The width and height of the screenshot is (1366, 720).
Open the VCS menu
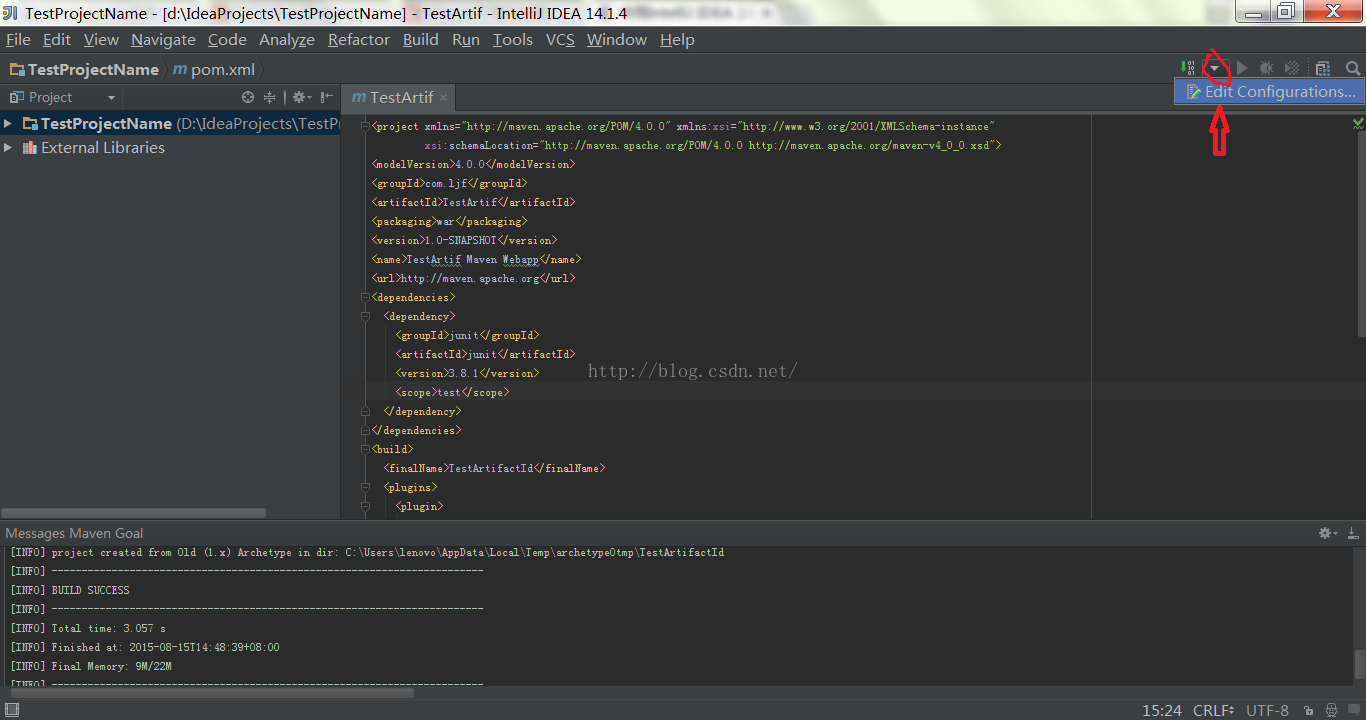[560, 40]
